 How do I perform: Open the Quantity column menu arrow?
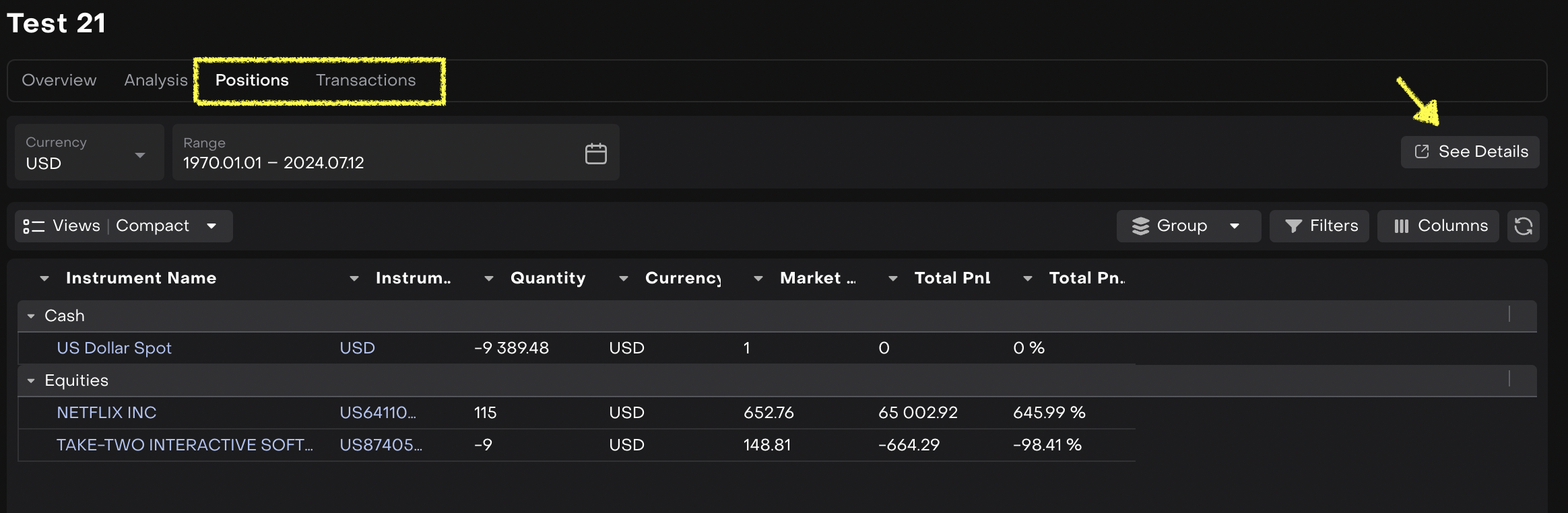489,279
